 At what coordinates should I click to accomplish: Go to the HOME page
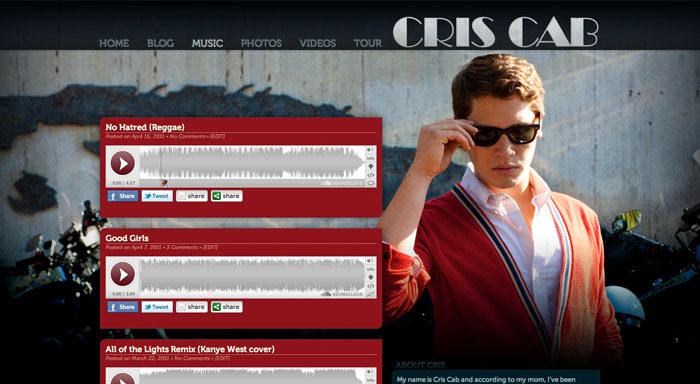click(x=114, y=43)
